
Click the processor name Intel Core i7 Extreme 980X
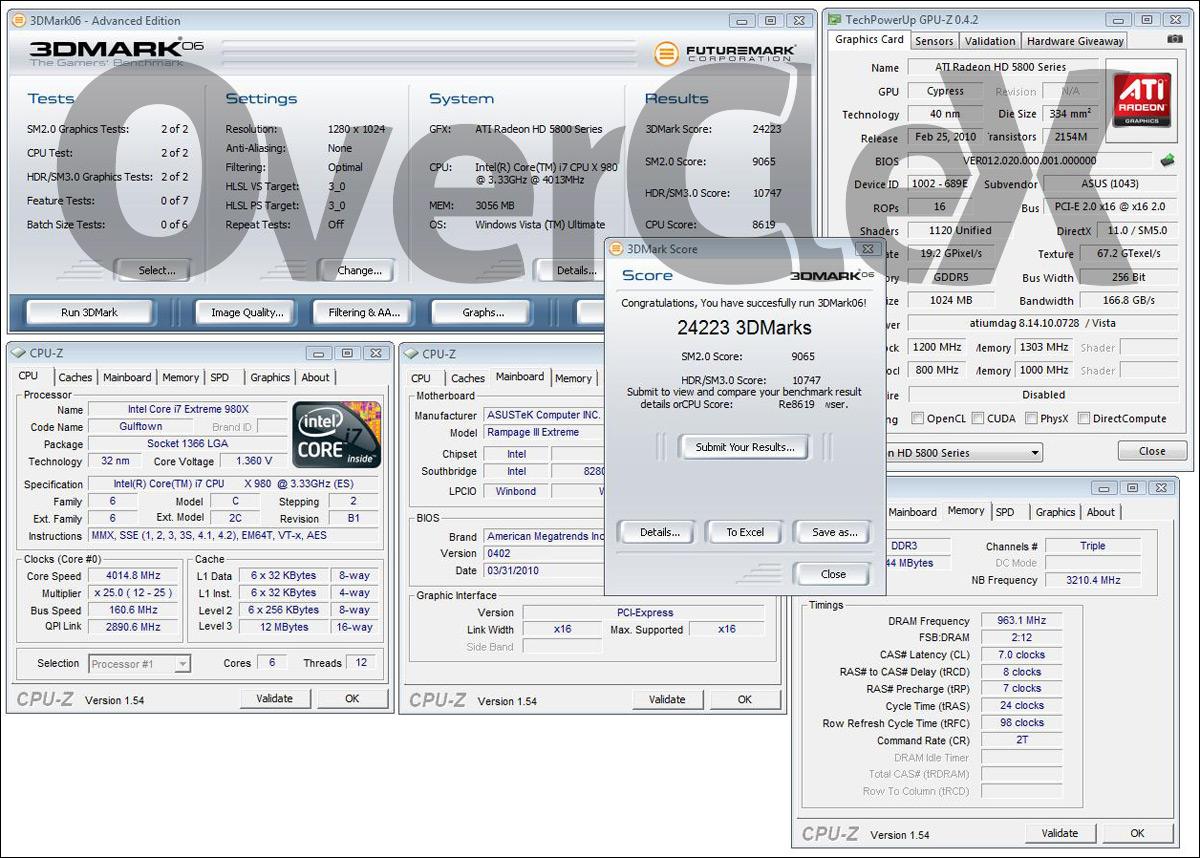[188, 409]
